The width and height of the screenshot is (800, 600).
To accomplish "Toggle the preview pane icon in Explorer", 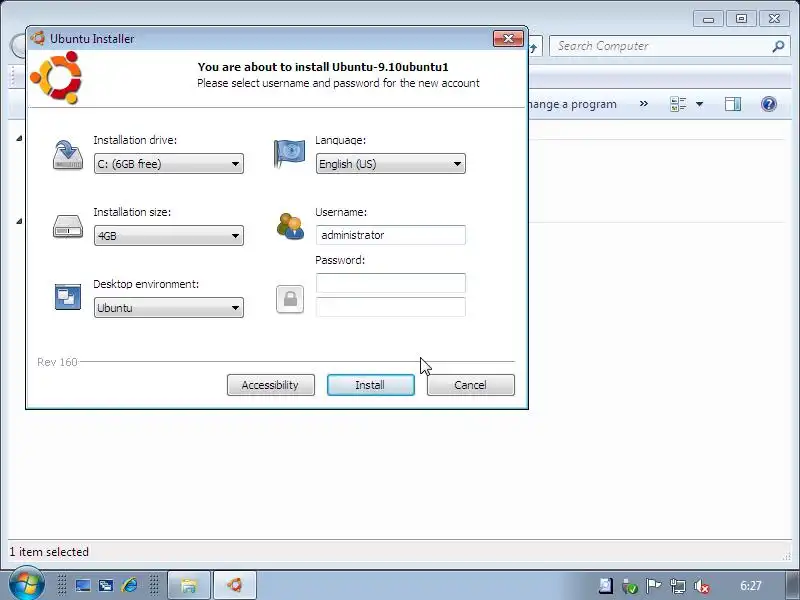I will point(733,104).
